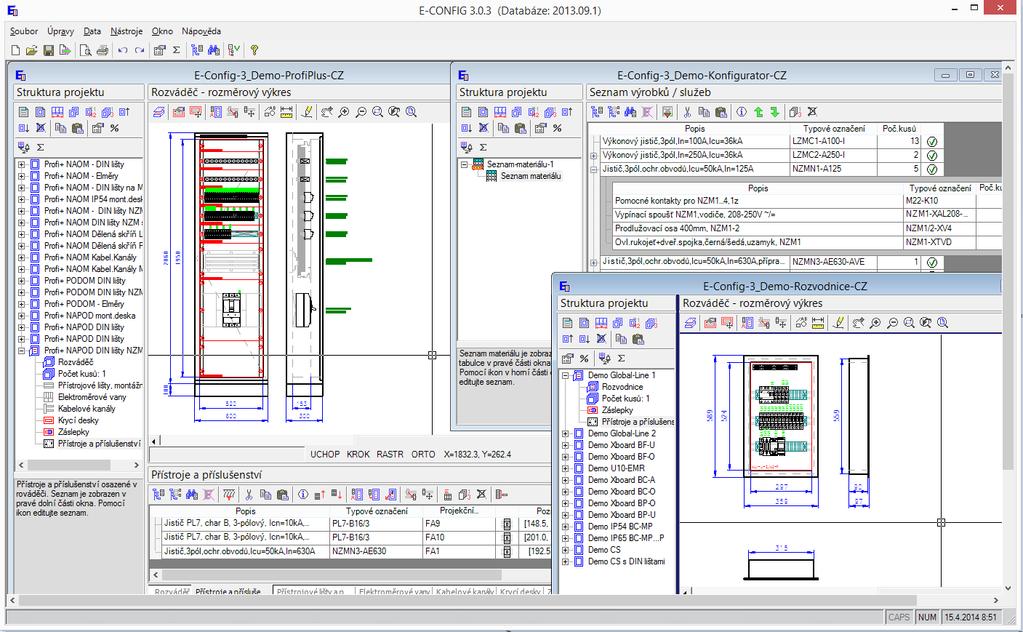Collapse Seznam-materiálu-1 tree node
This screenshot has height=632, width=1023.
[465, 164]
